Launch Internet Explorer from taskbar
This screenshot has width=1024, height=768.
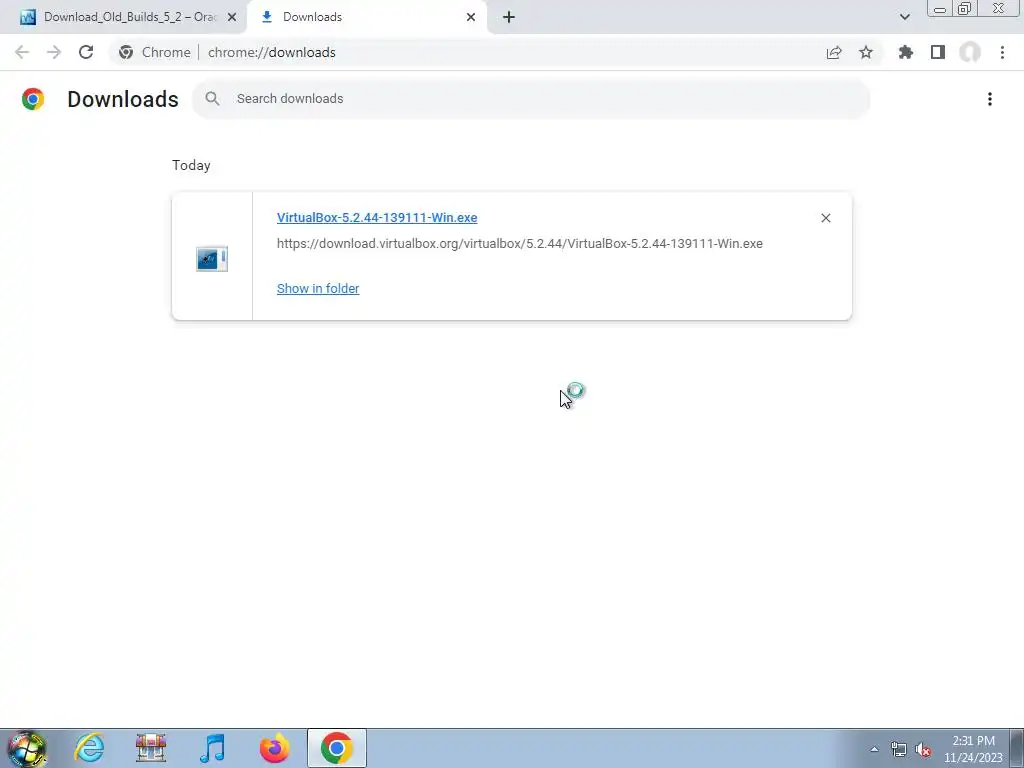point(89,748)
